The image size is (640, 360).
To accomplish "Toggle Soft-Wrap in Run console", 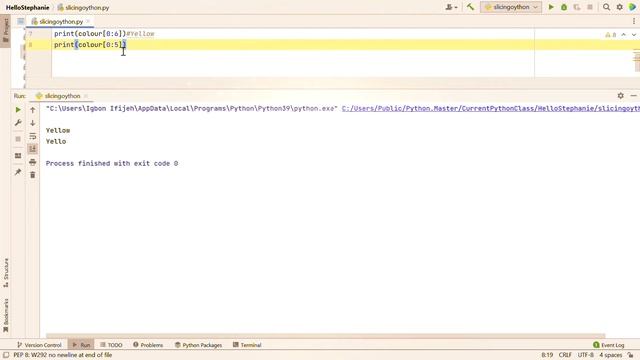I will point(33,136).
